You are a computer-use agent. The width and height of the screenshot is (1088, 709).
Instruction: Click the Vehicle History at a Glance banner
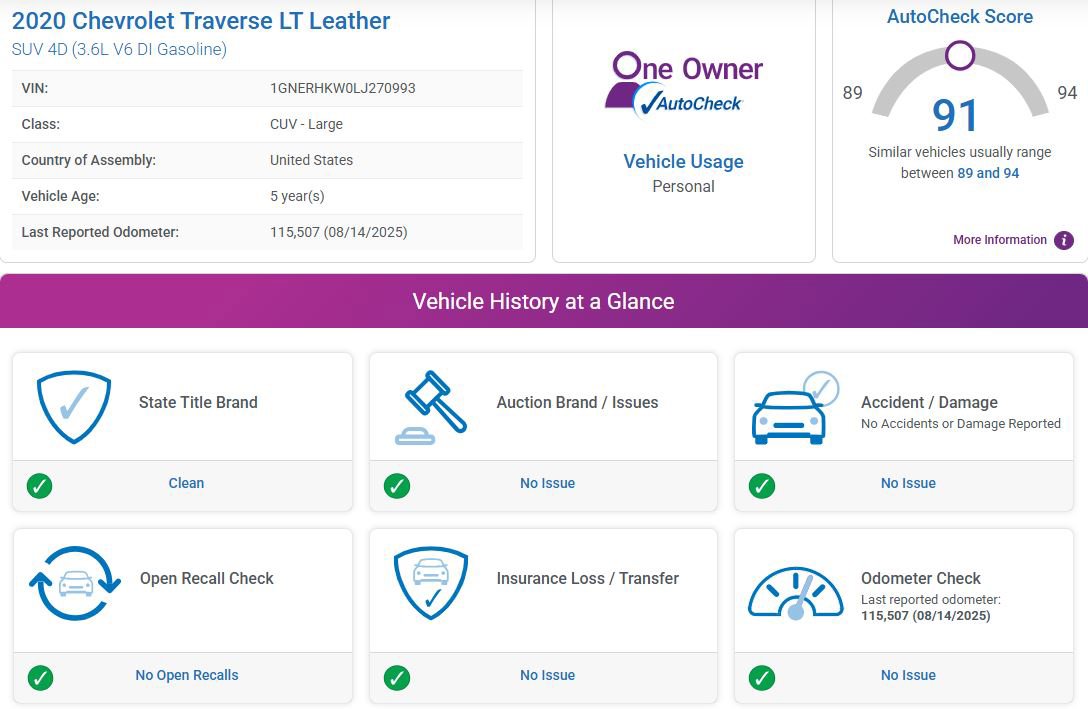pos(544,301)
